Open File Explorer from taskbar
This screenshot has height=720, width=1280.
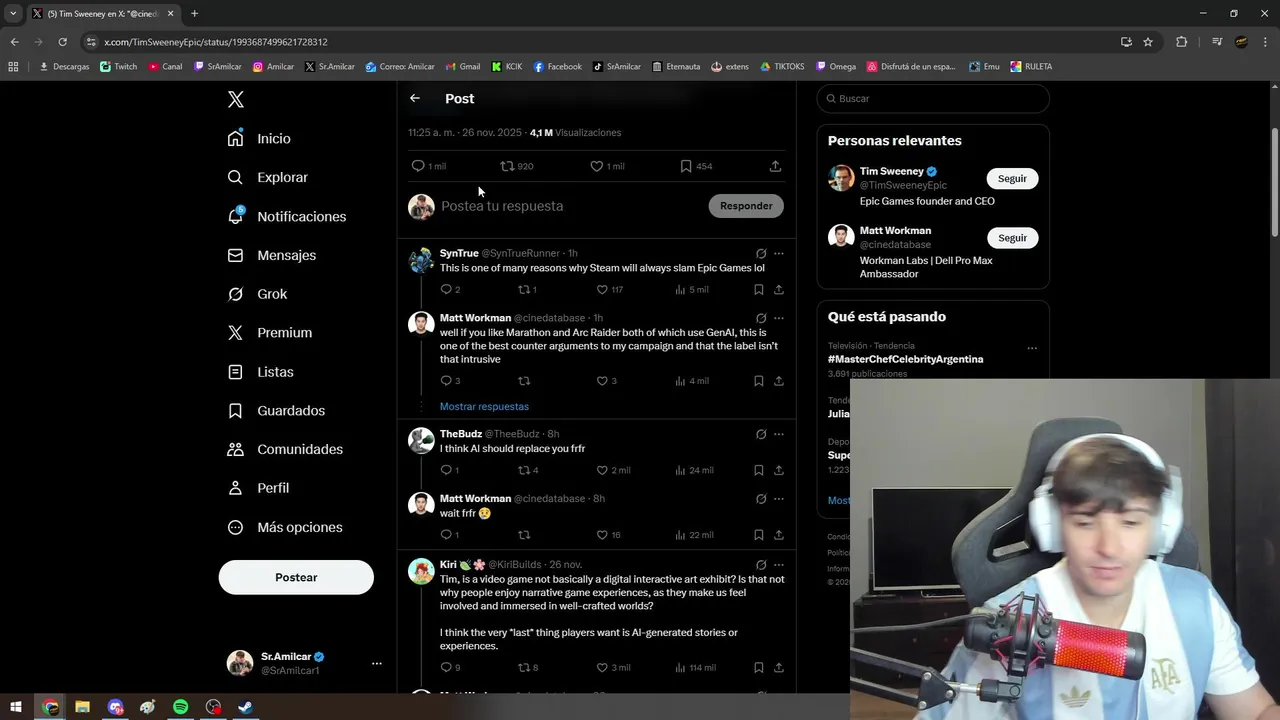click(82, 707)
